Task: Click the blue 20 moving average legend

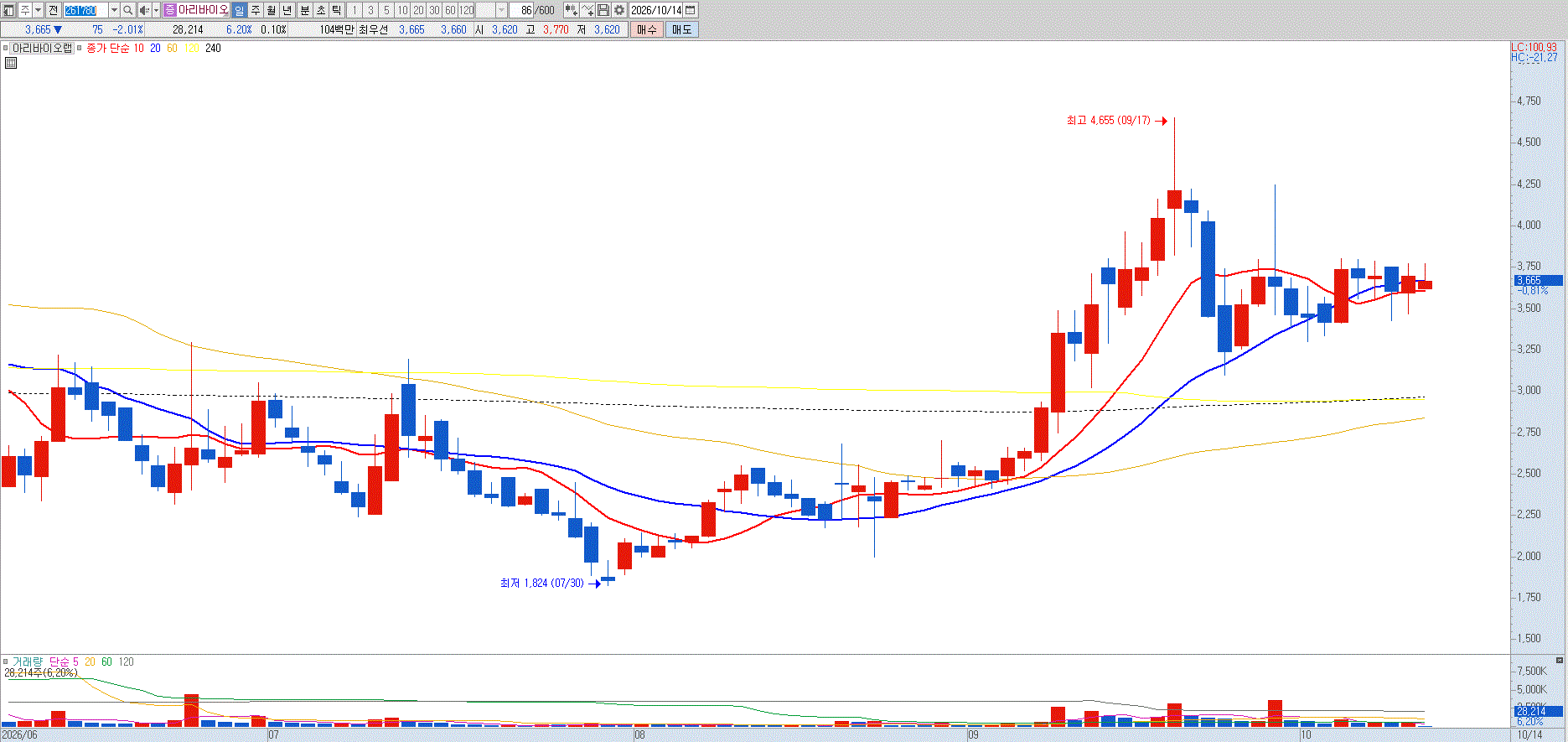Action: click(156, 48)
